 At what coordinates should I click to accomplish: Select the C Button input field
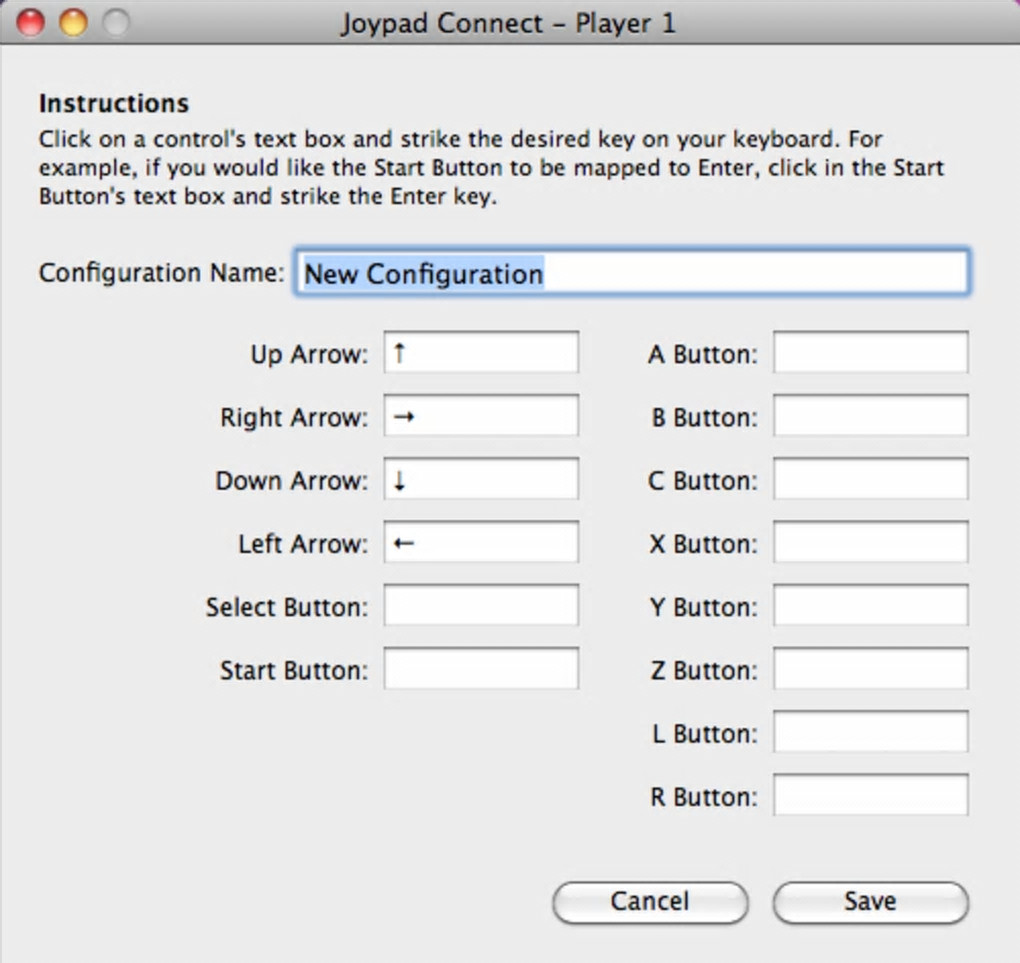(870, 480)
